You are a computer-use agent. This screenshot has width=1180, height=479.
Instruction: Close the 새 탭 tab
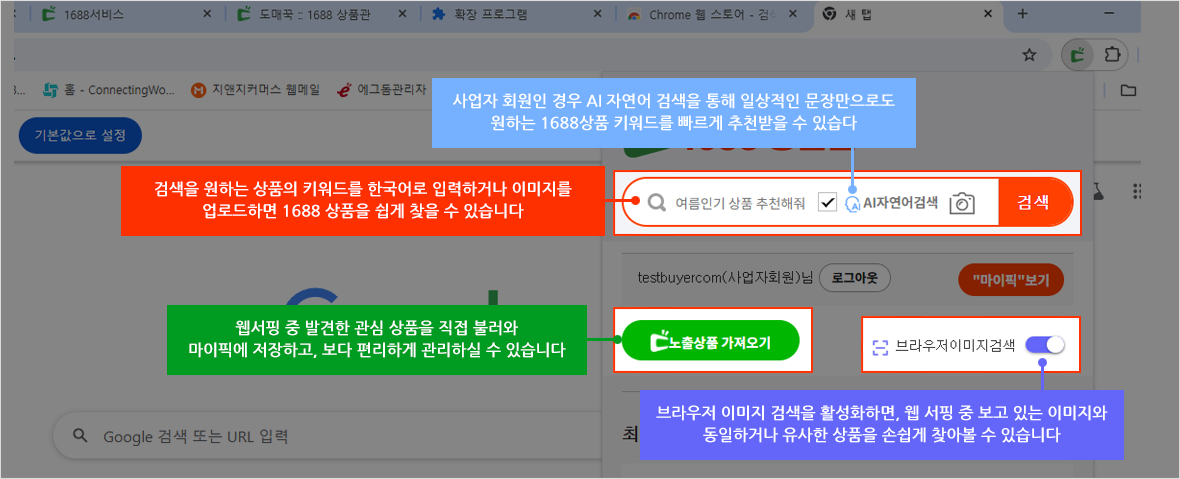987,14
